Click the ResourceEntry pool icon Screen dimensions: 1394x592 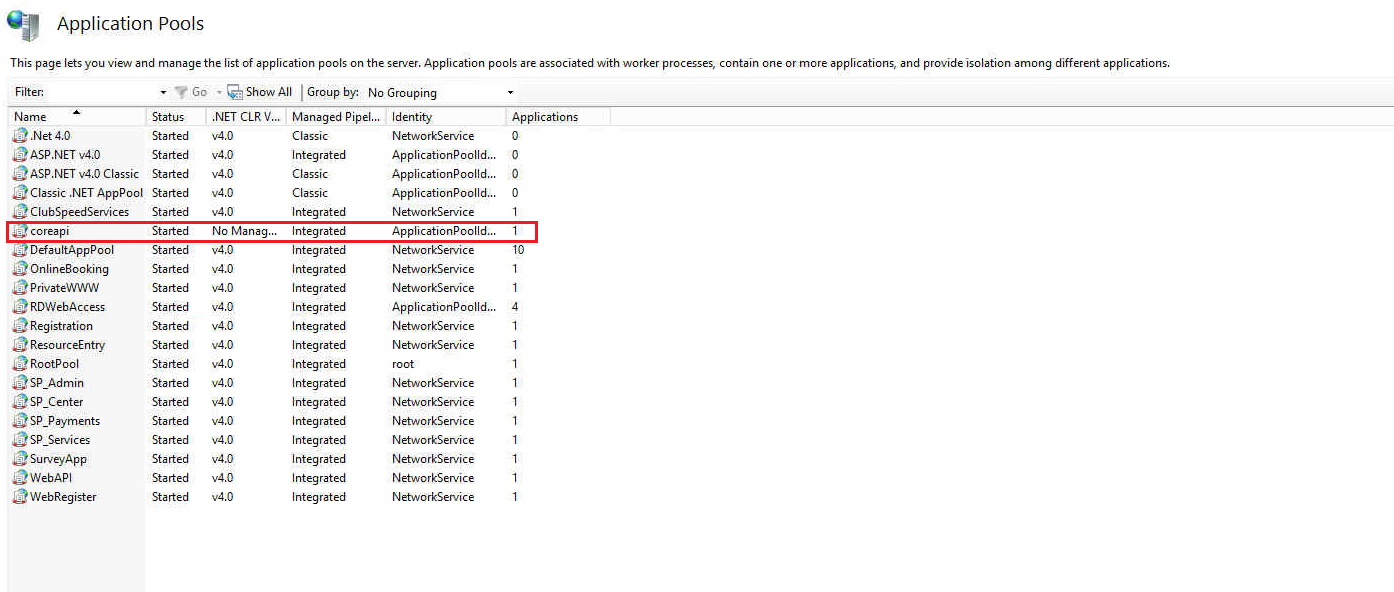[x=20, y=345]
